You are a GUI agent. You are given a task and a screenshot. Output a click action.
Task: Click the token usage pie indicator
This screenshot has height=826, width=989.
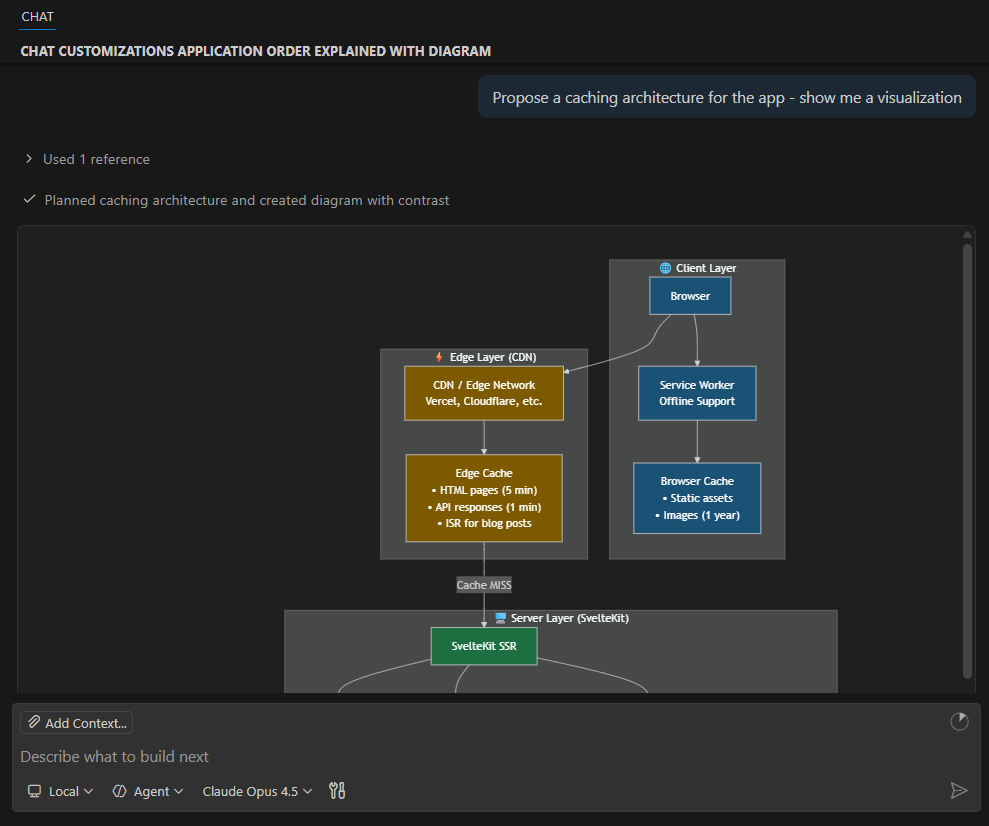pos(959,721)
